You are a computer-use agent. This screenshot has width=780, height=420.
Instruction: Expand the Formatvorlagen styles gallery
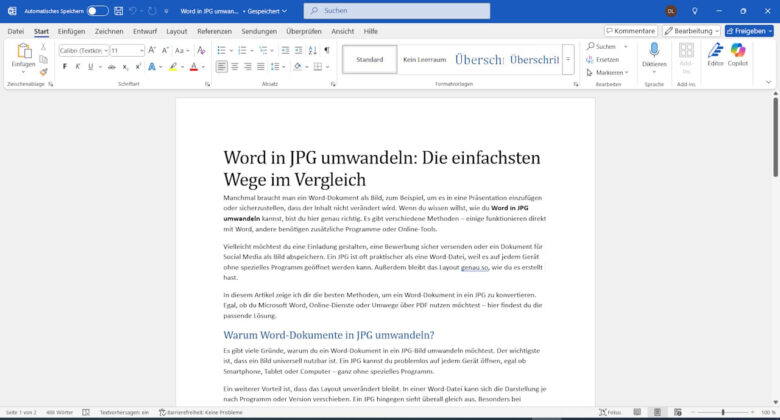tap(568, 59)
